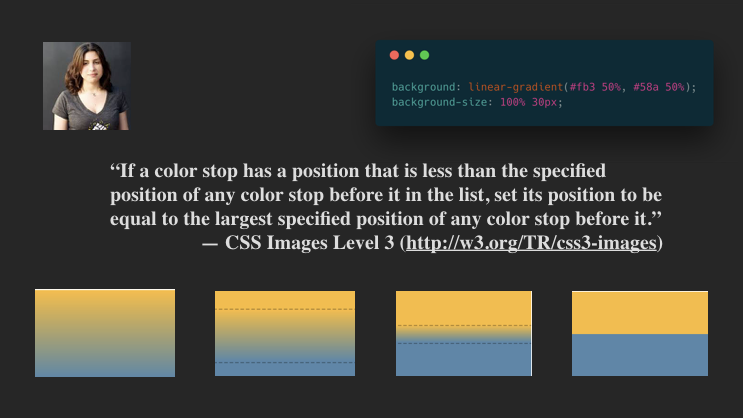Click the upper dashed line in second box
Image resolution: width=743 pixels, height=418 pixels.
click(285, 309)
